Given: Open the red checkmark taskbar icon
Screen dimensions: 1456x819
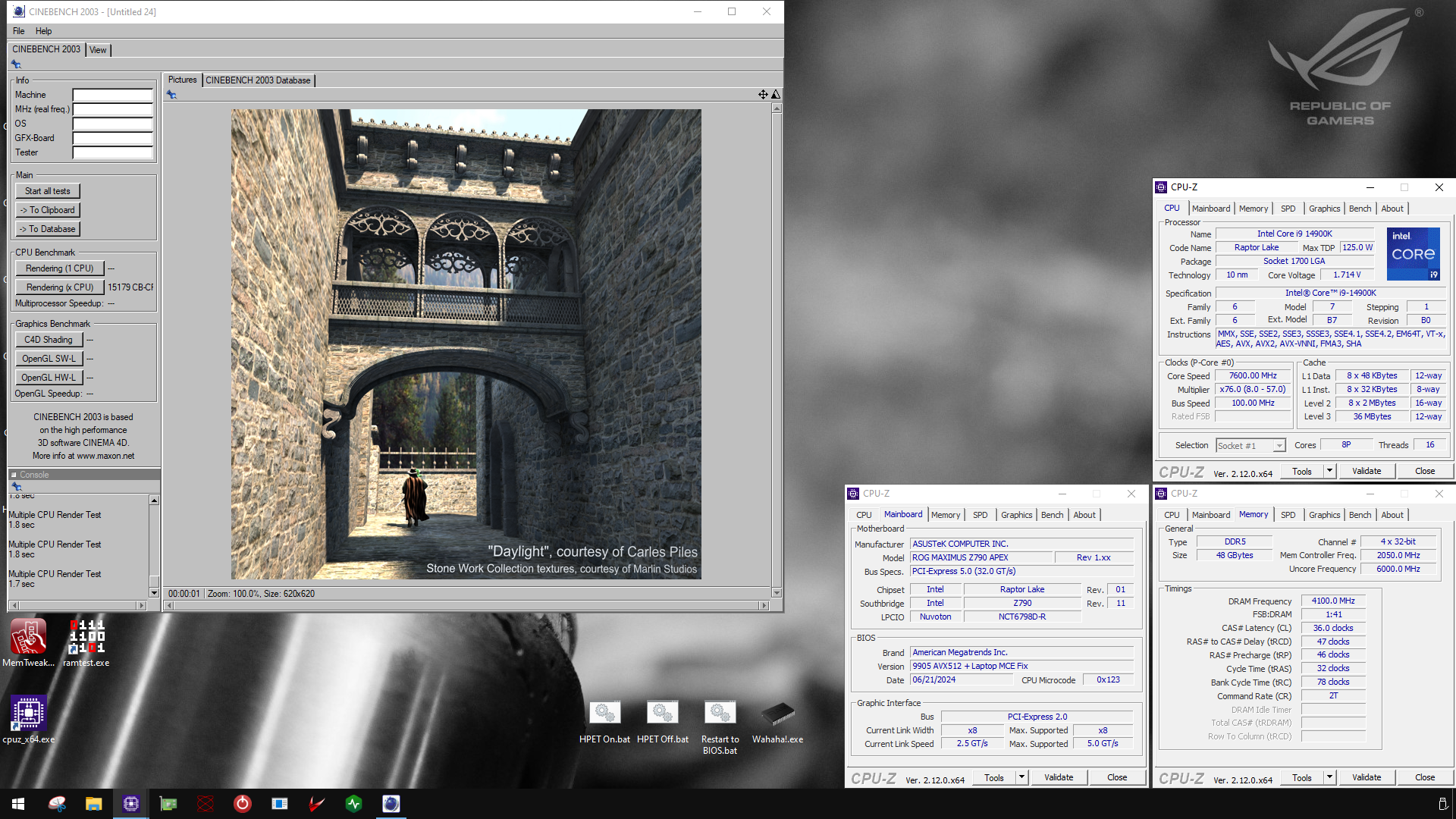Looking at the screenshot, I should (317, 804).
